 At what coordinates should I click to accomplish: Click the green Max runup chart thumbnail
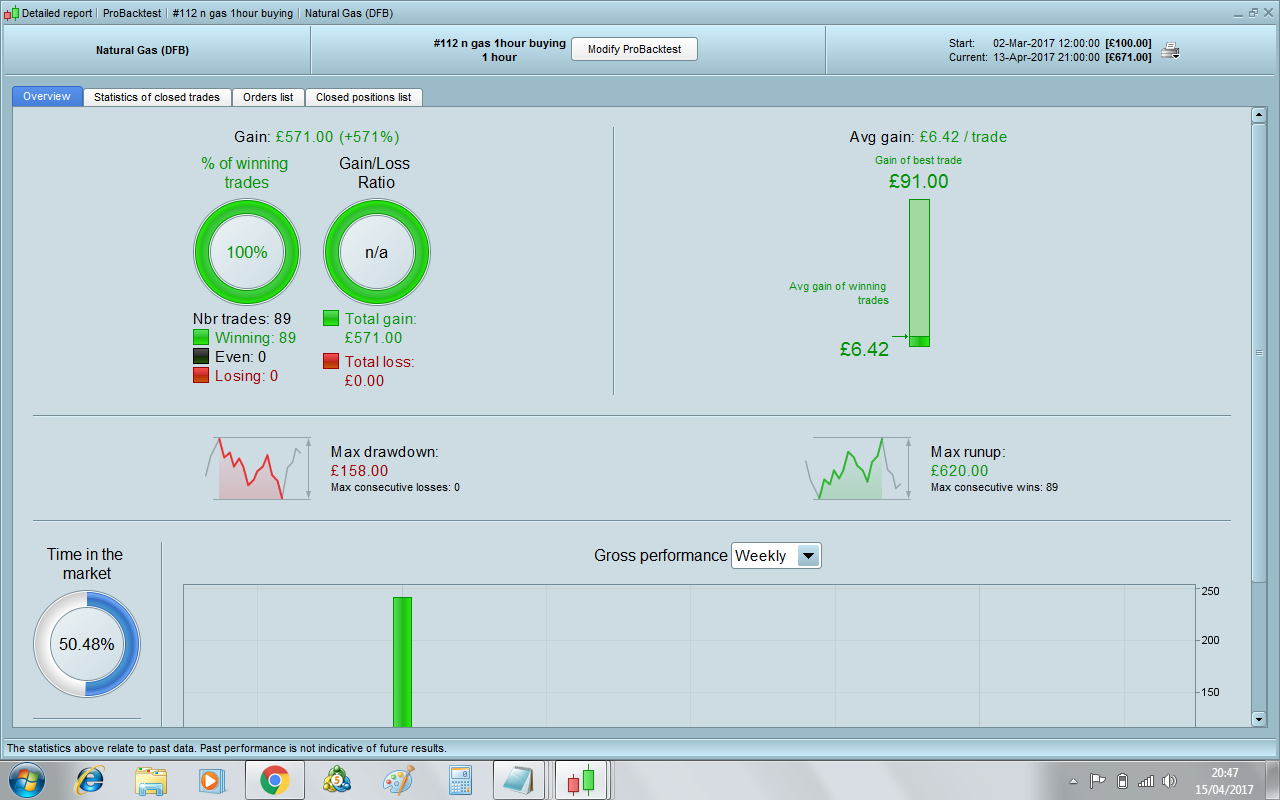pos(860,468)
